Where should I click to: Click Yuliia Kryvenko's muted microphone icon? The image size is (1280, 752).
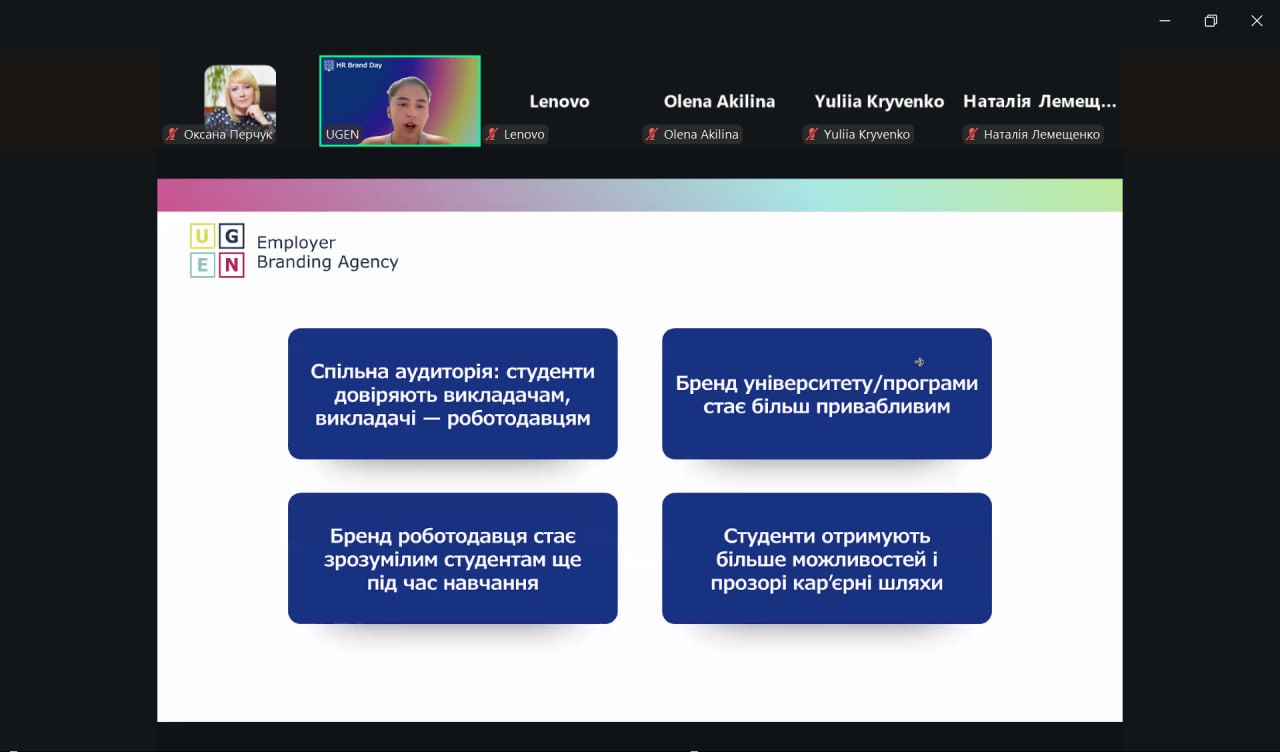[813, 134]
